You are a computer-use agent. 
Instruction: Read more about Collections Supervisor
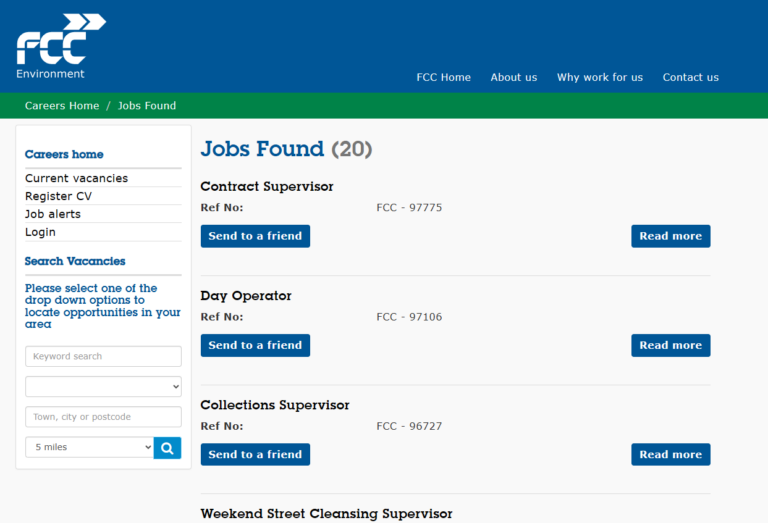coord(670,454)
